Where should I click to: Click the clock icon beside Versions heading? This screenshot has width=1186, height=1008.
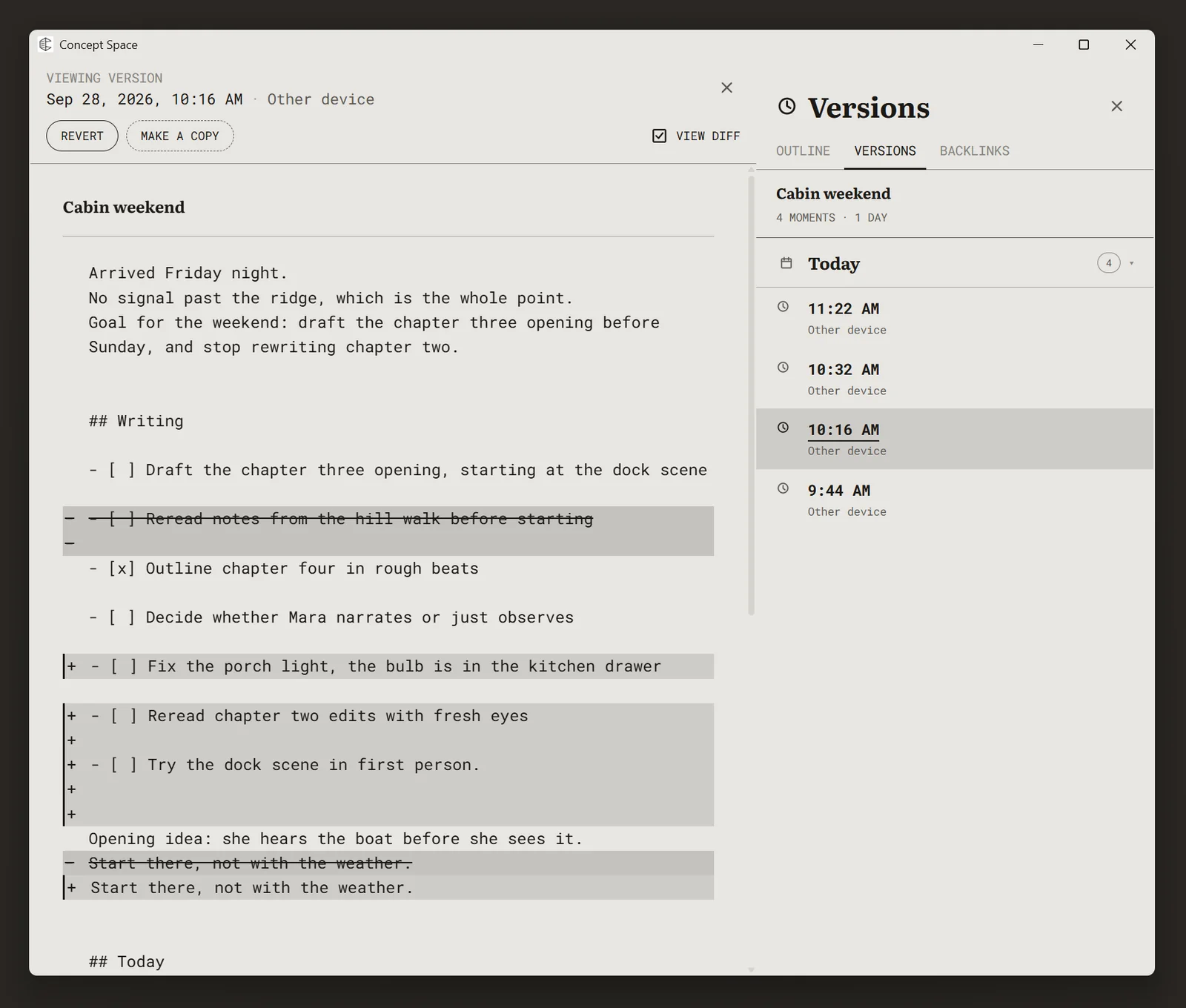(786, 106)
